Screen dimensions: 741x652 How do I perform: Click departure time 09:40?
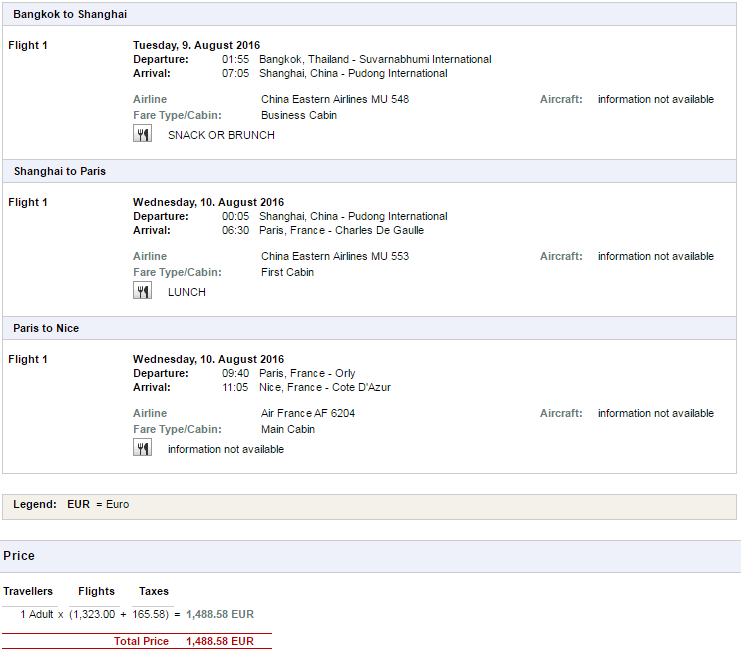pyautogui.click(x=235, y=373)
